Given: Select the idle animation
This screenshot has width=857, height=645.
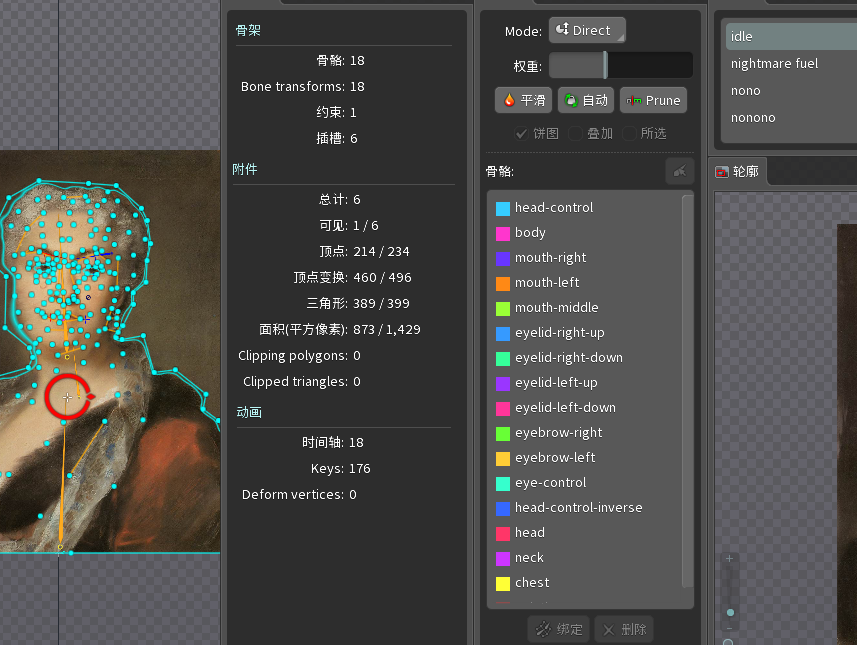Looking at the screenshot, I should coord(790,37).
